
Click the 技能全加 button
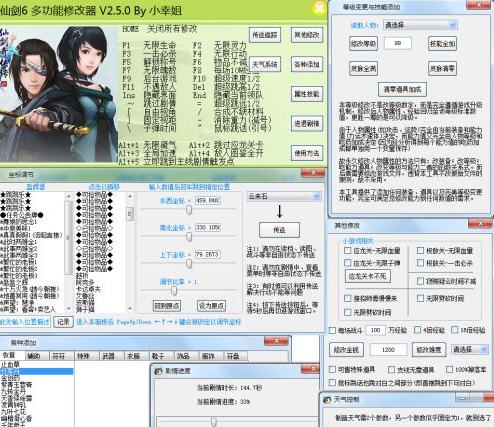[442, 44]
